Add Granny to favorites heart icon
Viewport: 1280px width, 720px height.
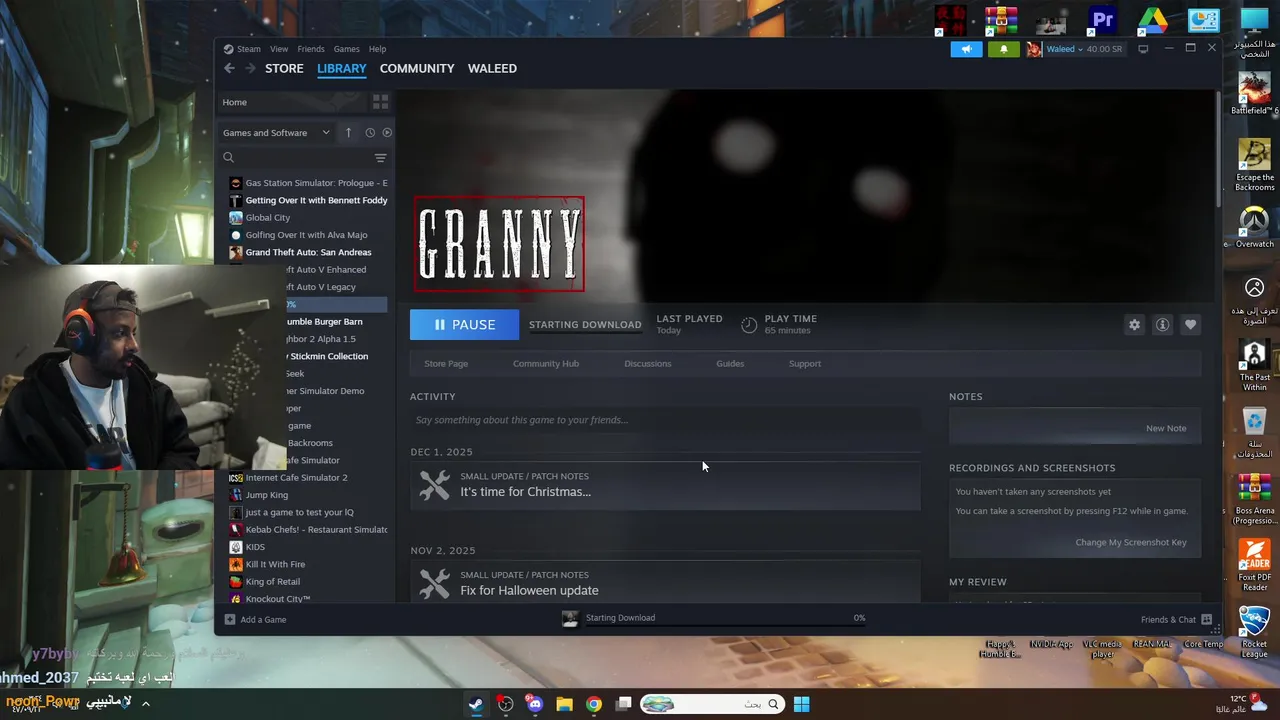coord(1190,325)
